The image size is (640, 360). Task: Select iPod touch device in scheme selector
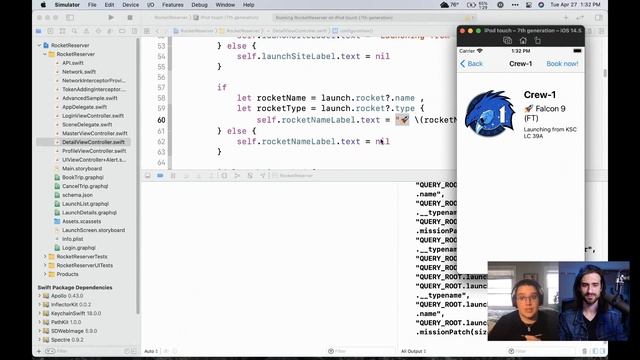(227, 18)
